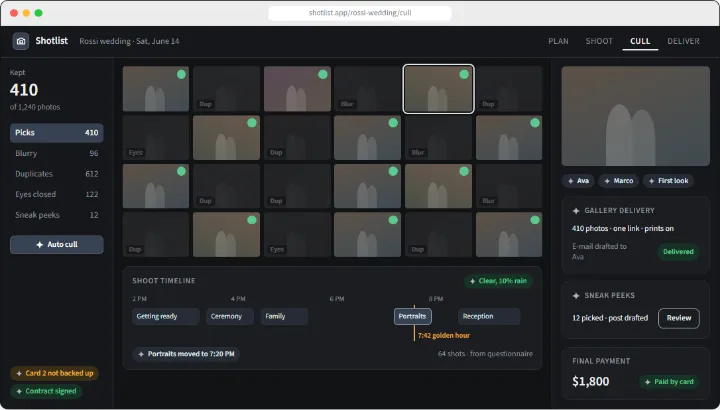Toggle the green pick dot on outlined thumbnail
Screen dimensions: 720x410
pos(464,74)
